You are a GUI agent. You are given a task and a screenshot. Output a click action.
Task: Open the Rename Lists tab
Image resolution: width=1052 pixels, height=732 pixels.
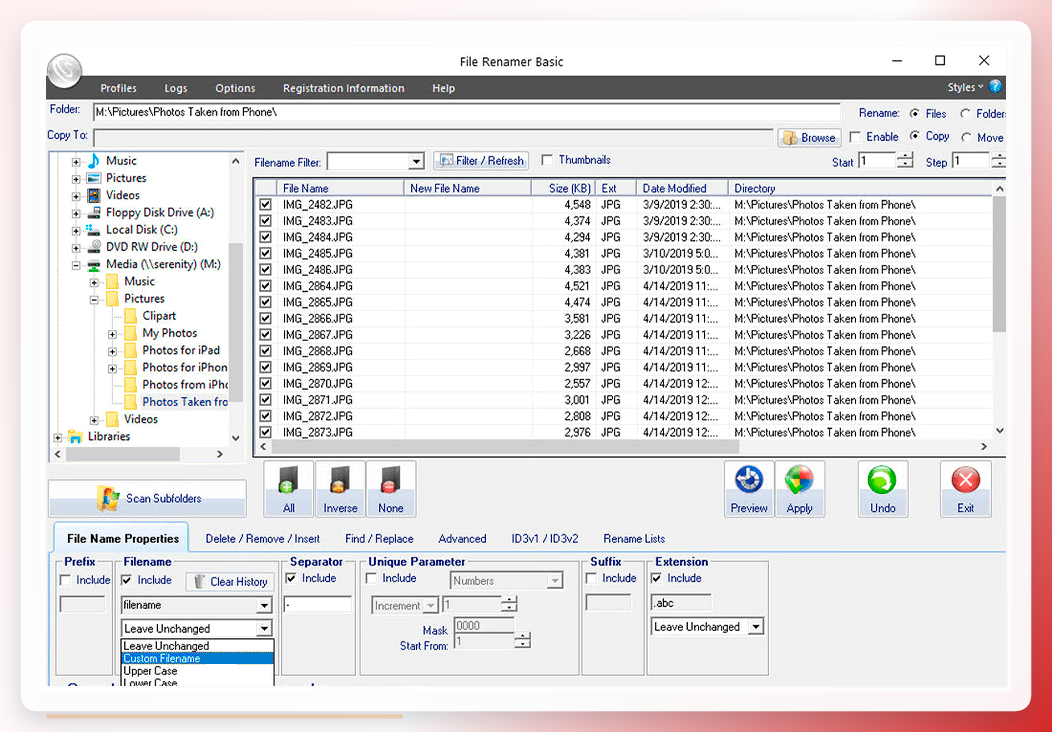tap(634, 539)
